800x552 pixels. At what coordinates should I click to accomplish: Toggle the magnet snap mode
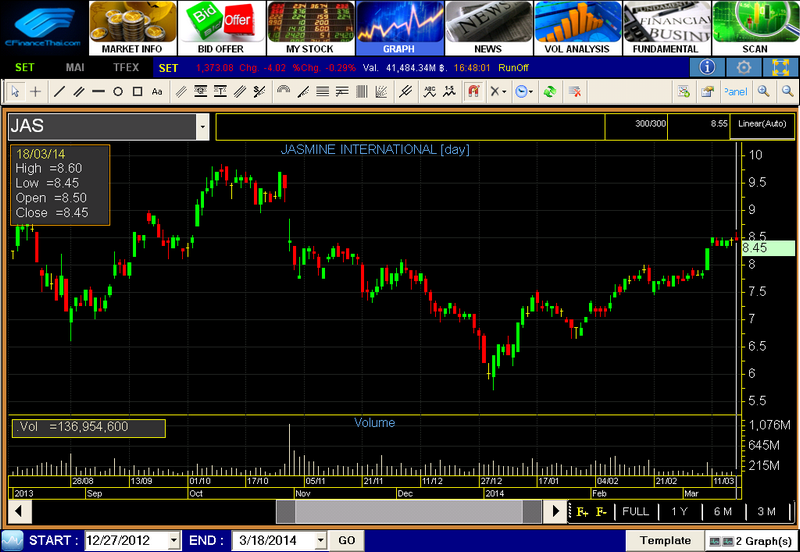coord(473,92)
